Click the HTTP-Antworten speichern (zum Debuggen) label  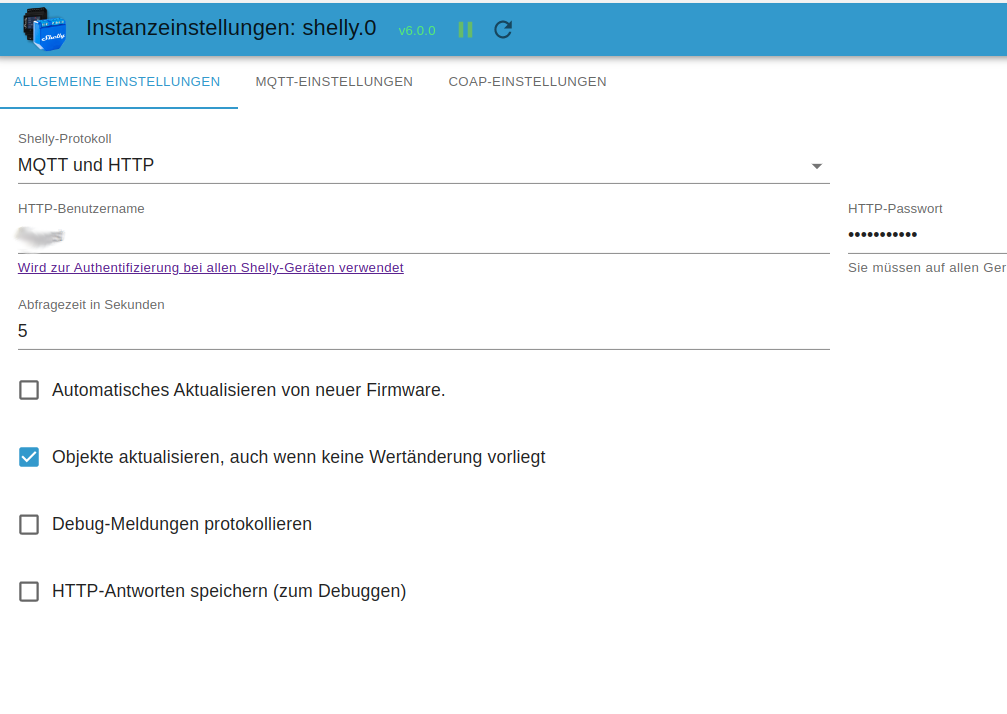[x=229, y=591]
